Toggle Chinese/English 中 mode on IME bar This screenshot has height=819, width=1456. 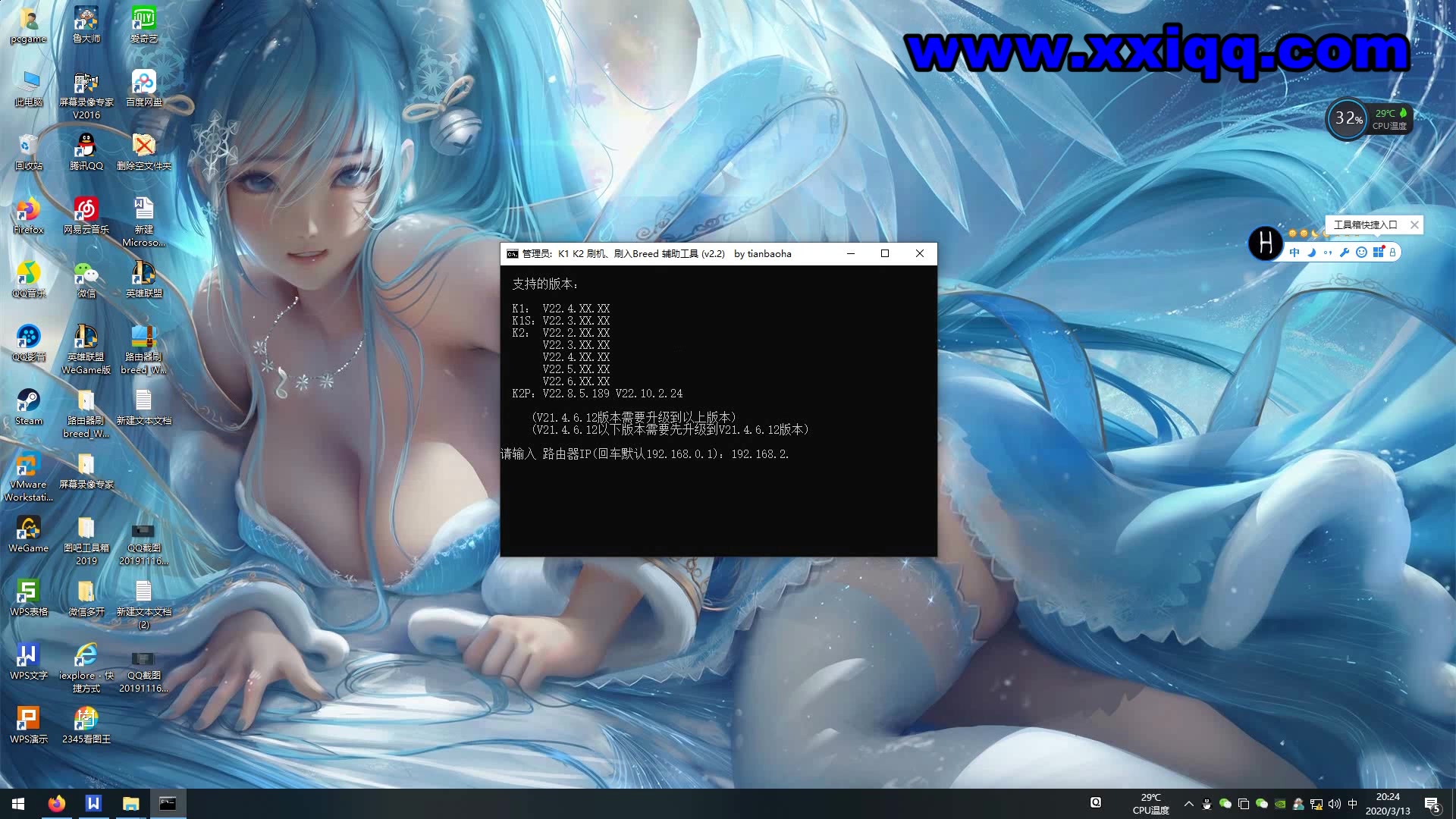(x=1294, y=253)
